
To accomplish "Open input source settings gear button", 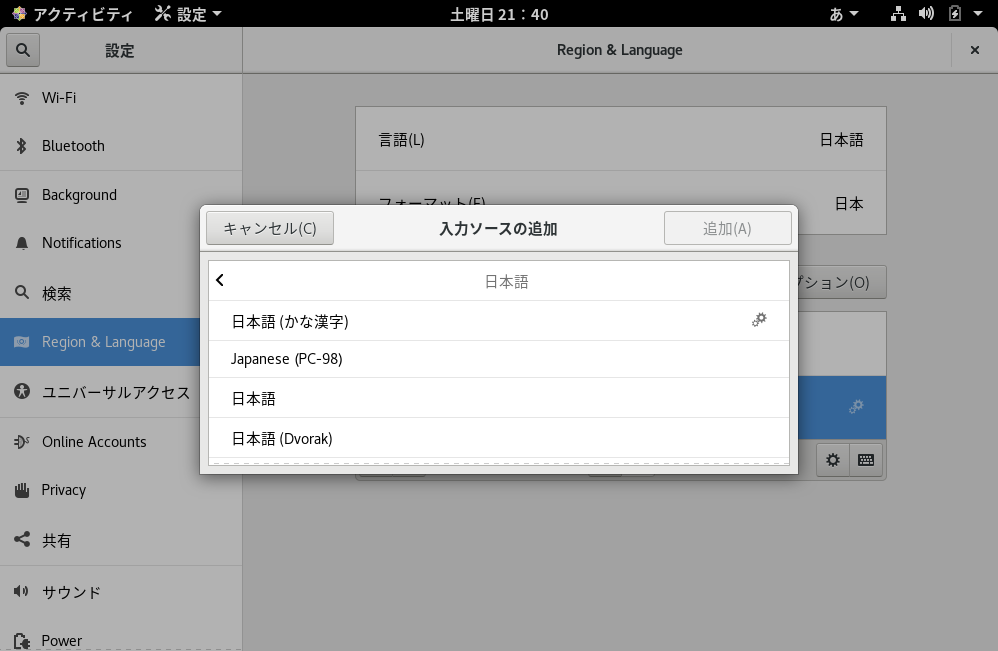I will point(833,460).
